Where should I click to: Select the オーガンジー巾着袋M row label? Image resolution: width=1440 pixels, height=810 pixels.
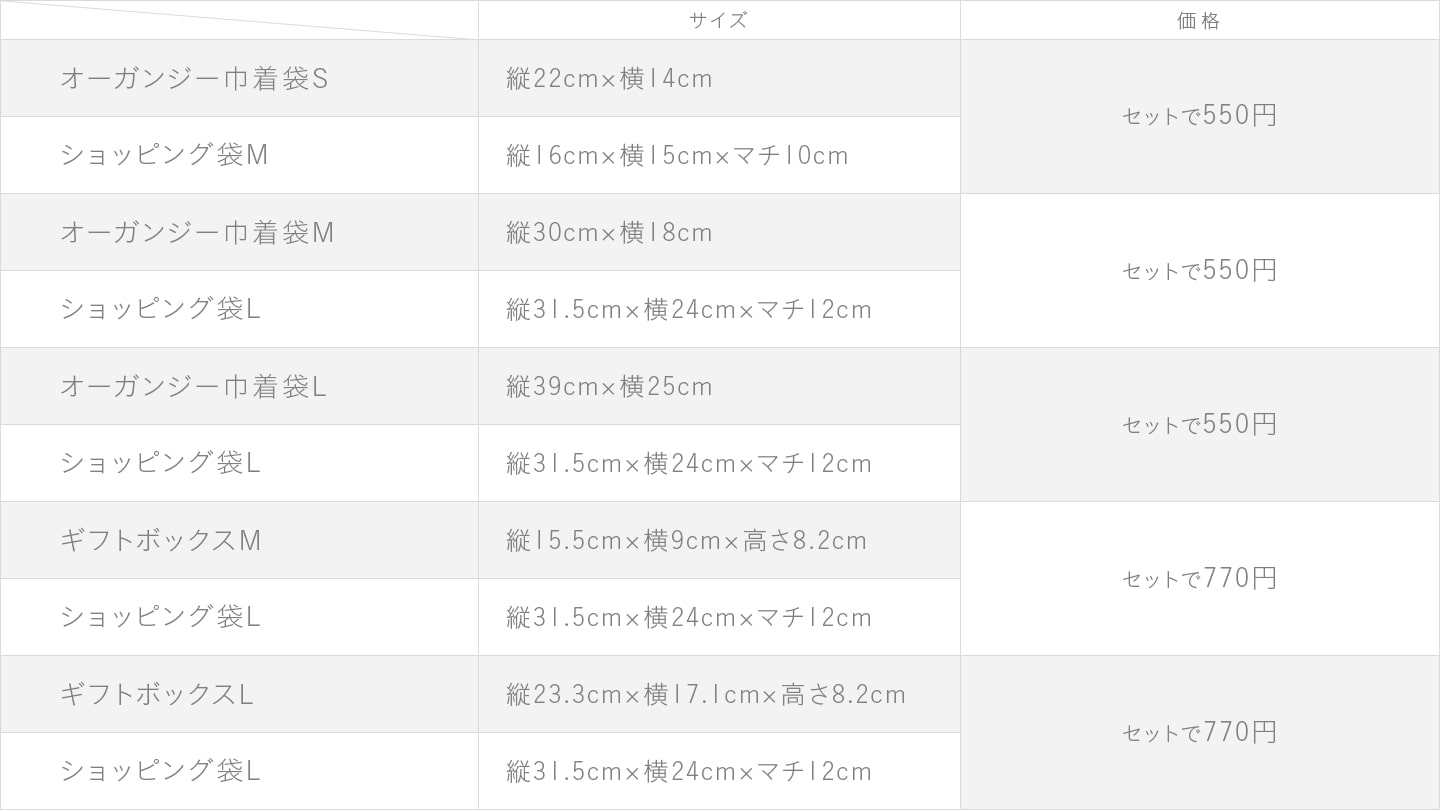pyautogui.click(x=197, y=233)
